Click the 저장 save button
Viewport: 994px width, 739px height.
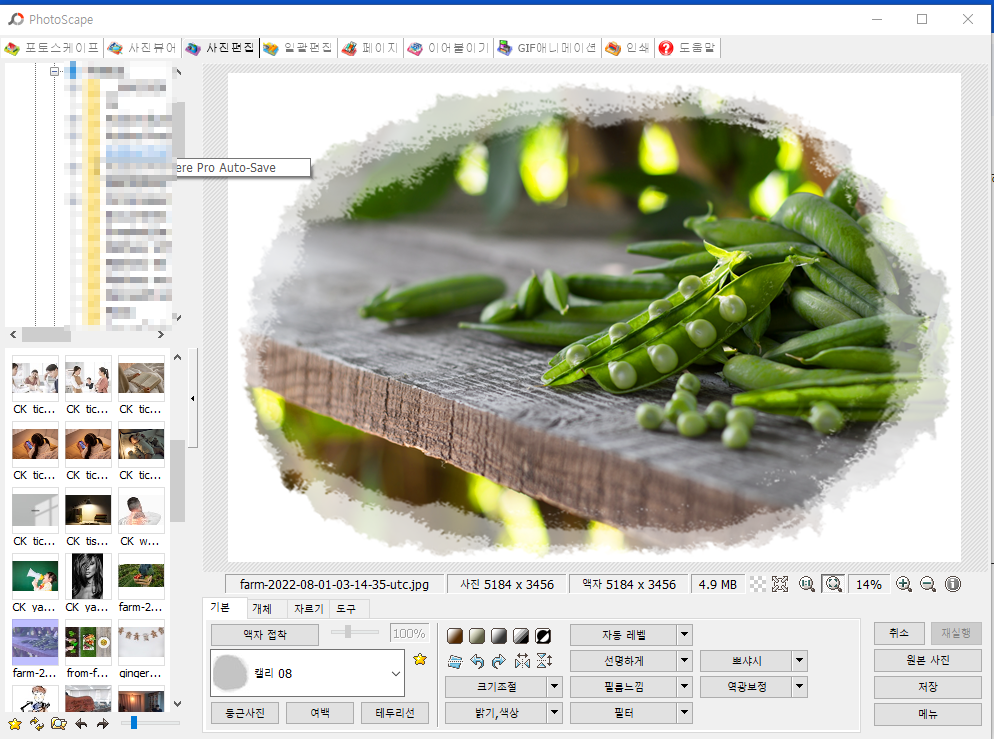point(927,687)
